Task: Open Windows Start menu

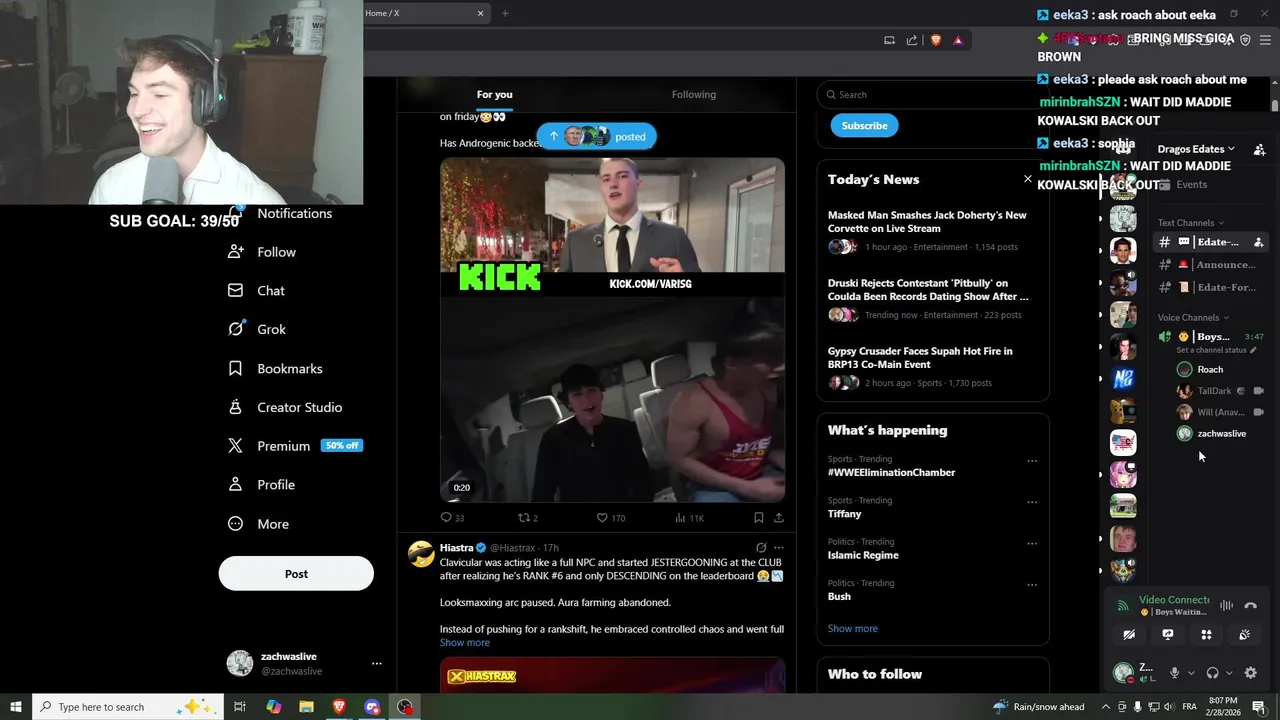Action: pyautogui.click(x=15, y=707)
